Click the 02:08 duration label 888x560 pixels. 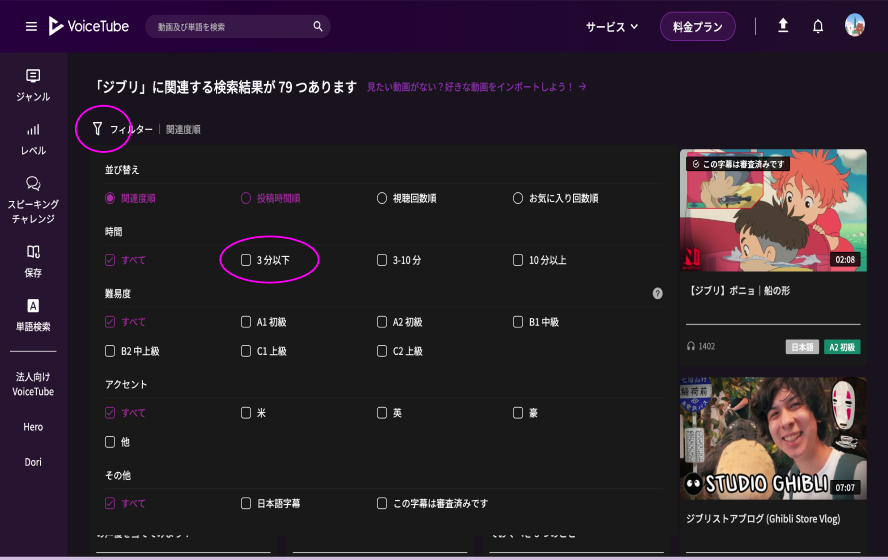pyautogui.click(x=845, y=259)
